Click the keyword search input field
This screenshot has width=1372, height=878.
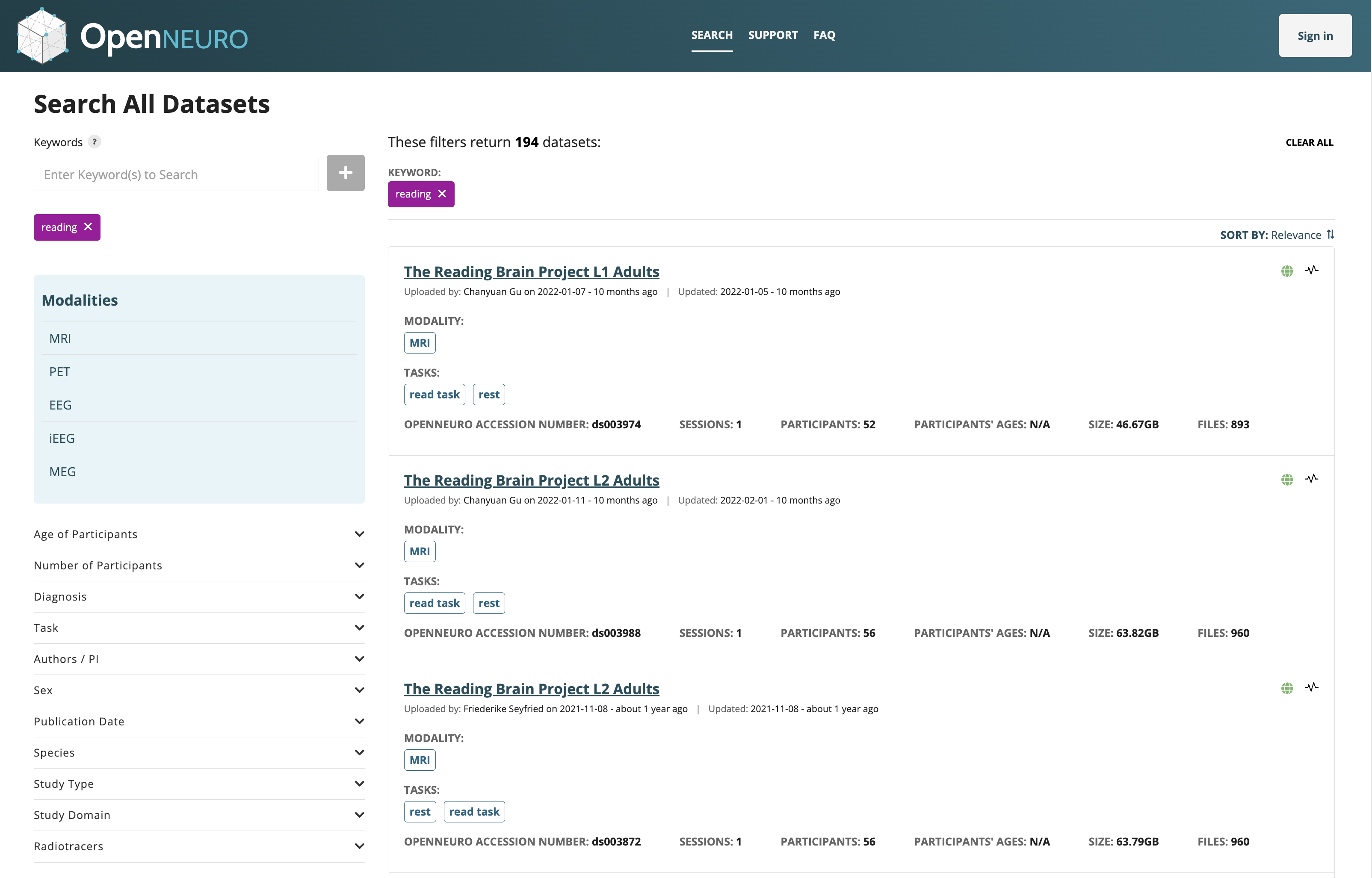pyautogui.click(x=176, y=174)
